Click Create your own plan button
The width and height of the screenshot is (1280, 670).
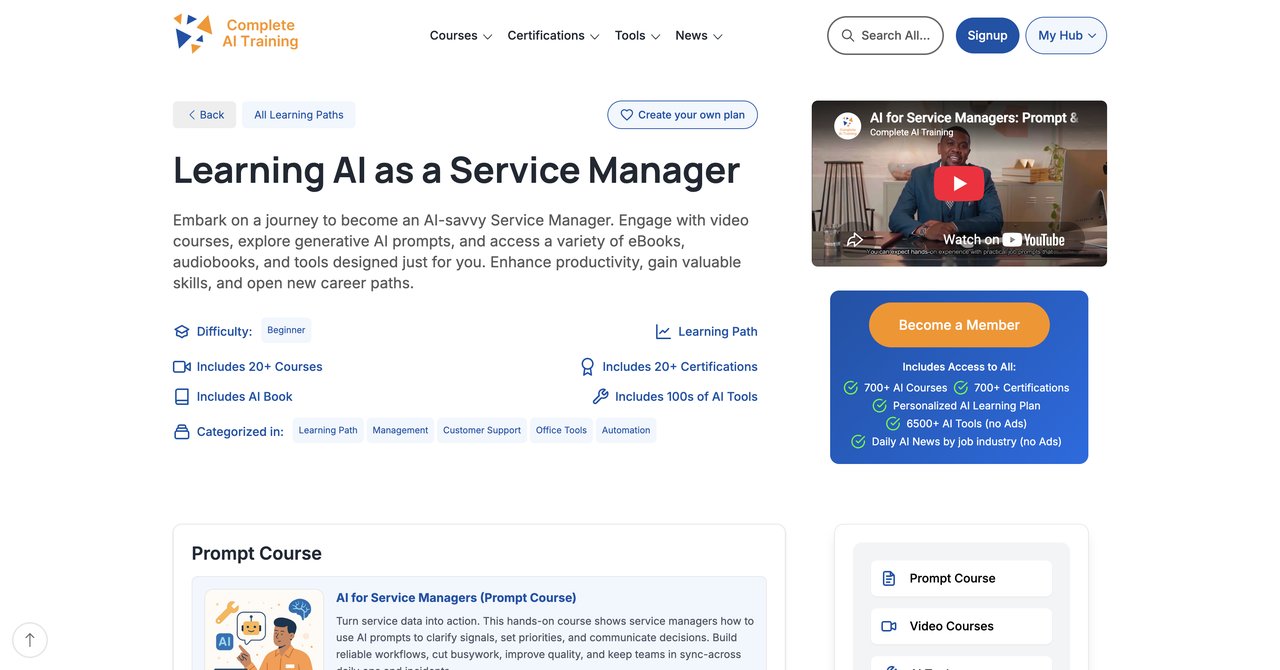[682, 115]
